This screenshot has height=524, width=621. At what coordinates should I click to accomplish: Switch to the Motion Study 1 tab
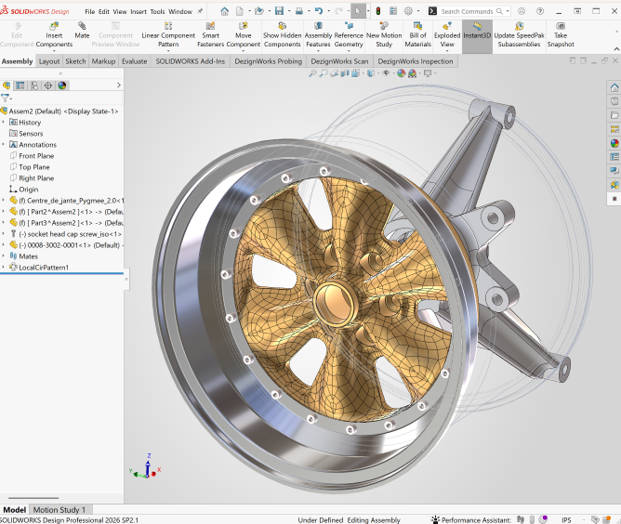click(59, 510)
